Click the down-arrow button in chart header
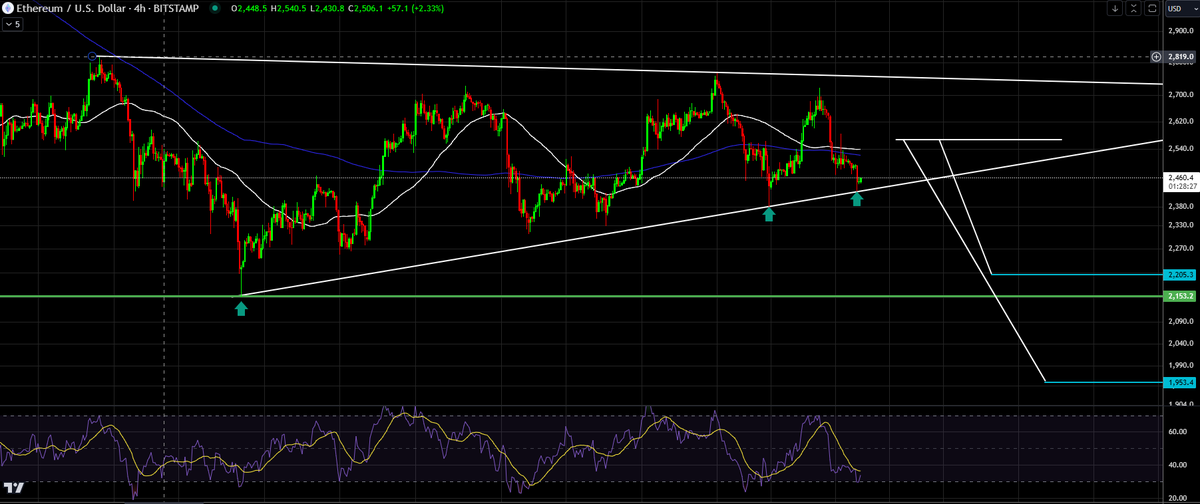1200x504 pixels. pos(1115,8)
